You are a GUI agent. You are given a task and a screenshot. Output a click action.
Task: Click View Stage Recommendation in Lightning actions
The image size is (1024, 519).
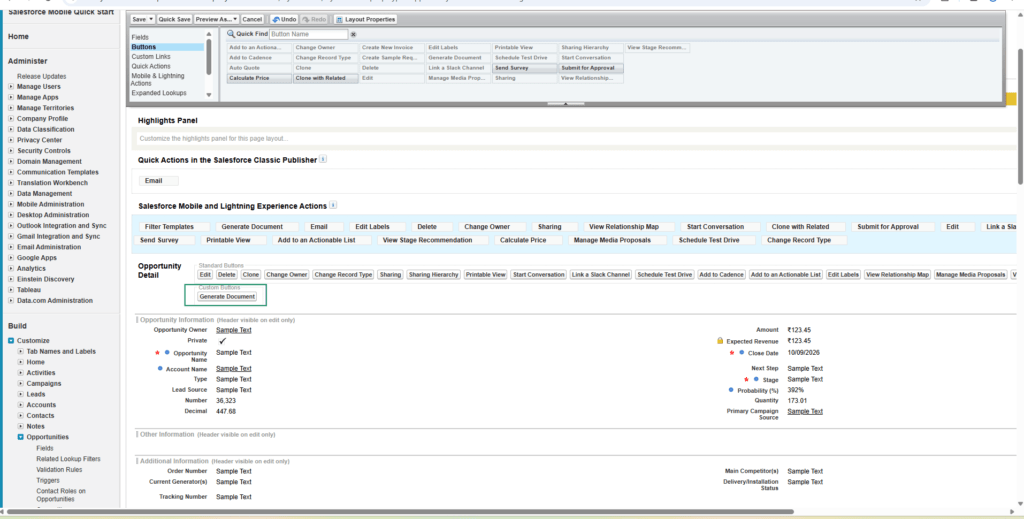pos(432,240)
